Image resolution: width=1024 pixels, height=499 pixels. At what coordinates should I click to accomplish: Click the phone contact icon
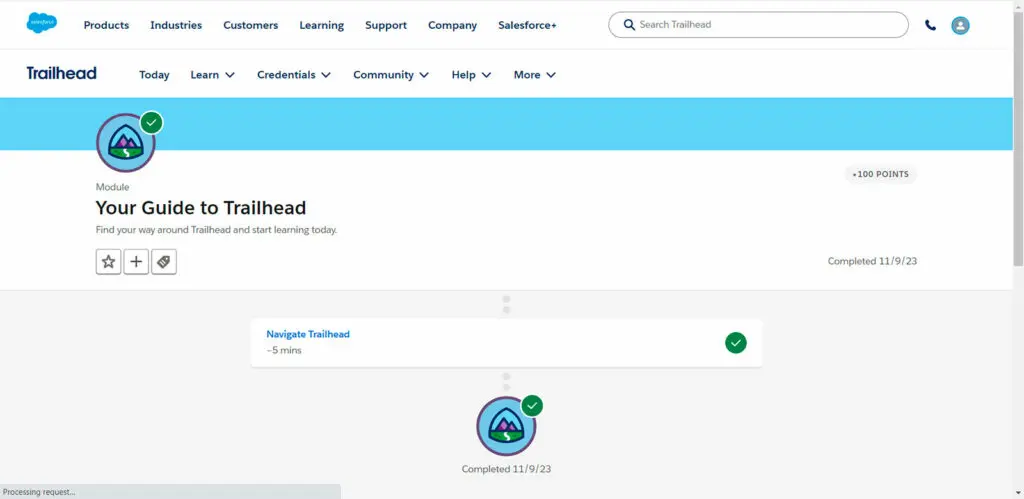click(931, 25)
